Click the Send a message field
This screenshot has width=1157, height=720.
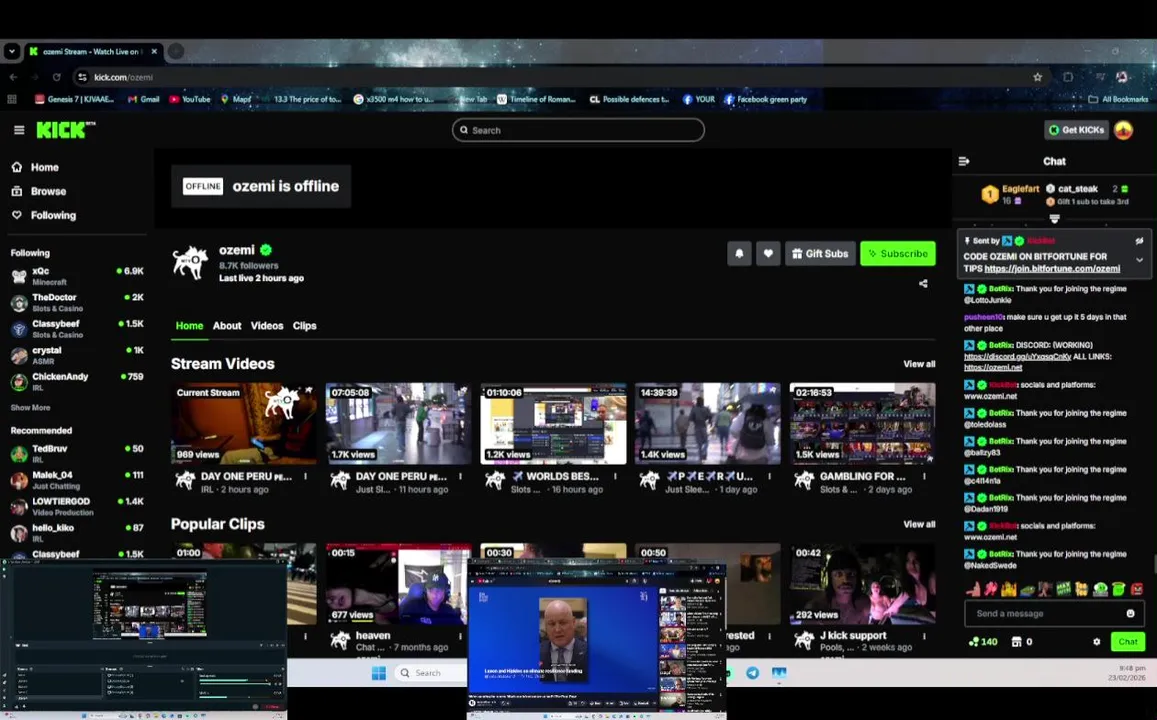[1054, 613]
